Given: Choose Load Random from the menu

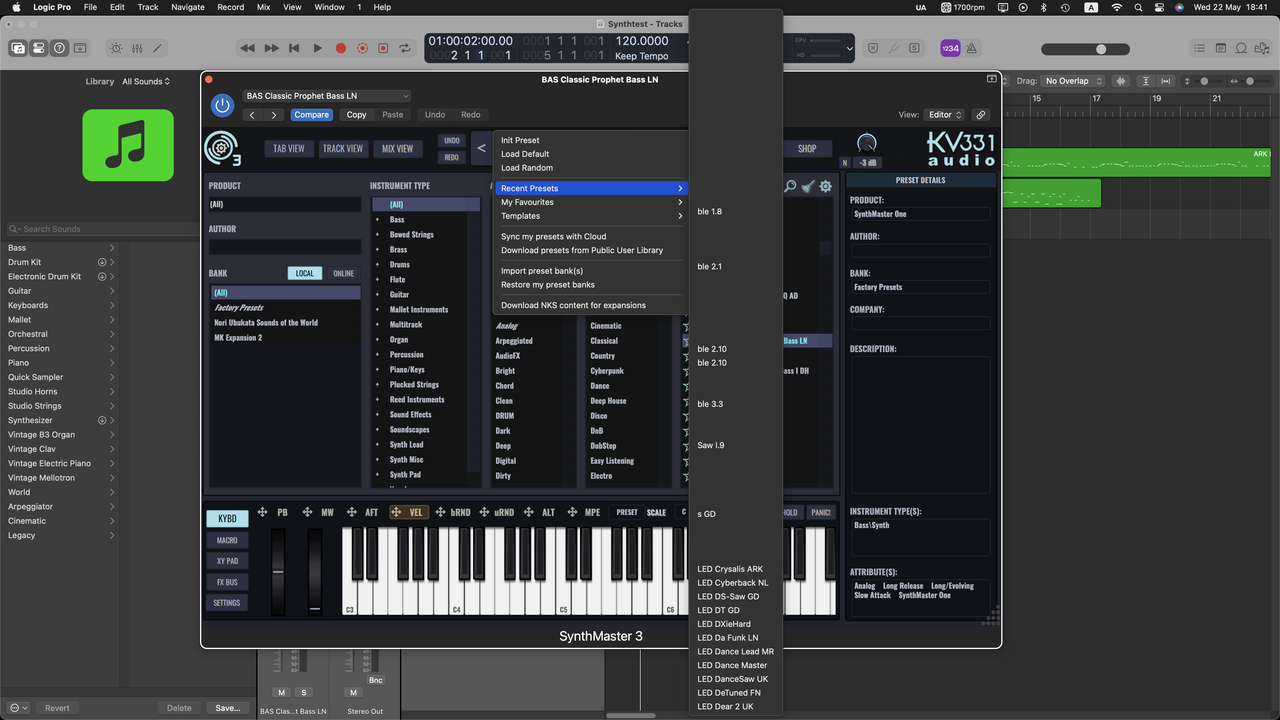Looking at the screenshot, I should pos(527,168).
